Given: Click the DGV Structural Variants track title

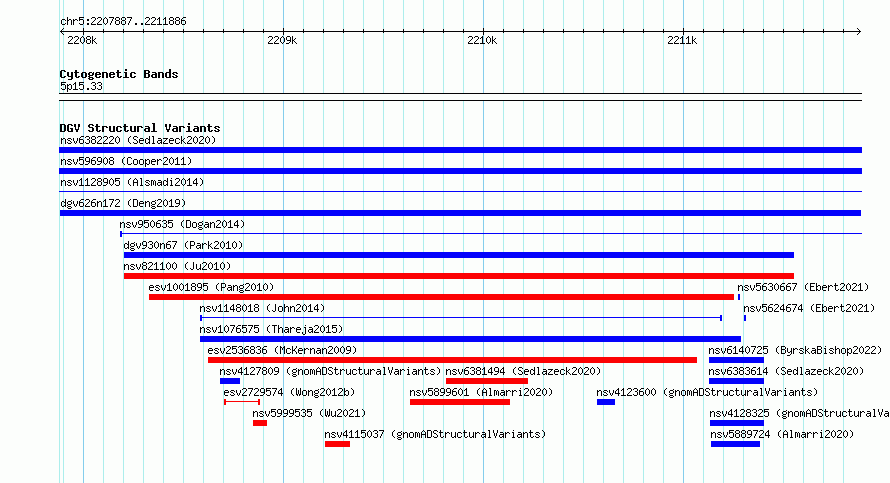Looking at the screenshot, I should (140, 128).
